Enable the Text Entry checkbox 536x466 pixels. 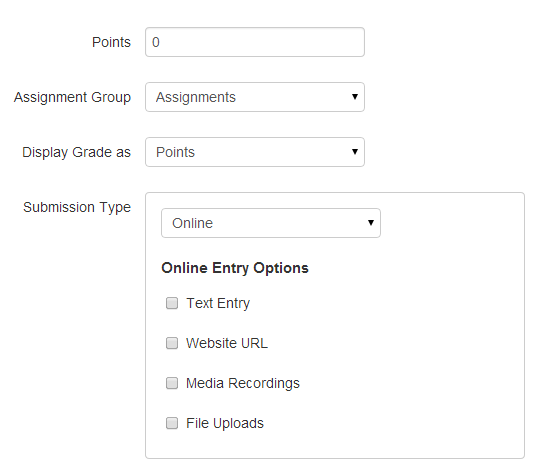point(172,303)
